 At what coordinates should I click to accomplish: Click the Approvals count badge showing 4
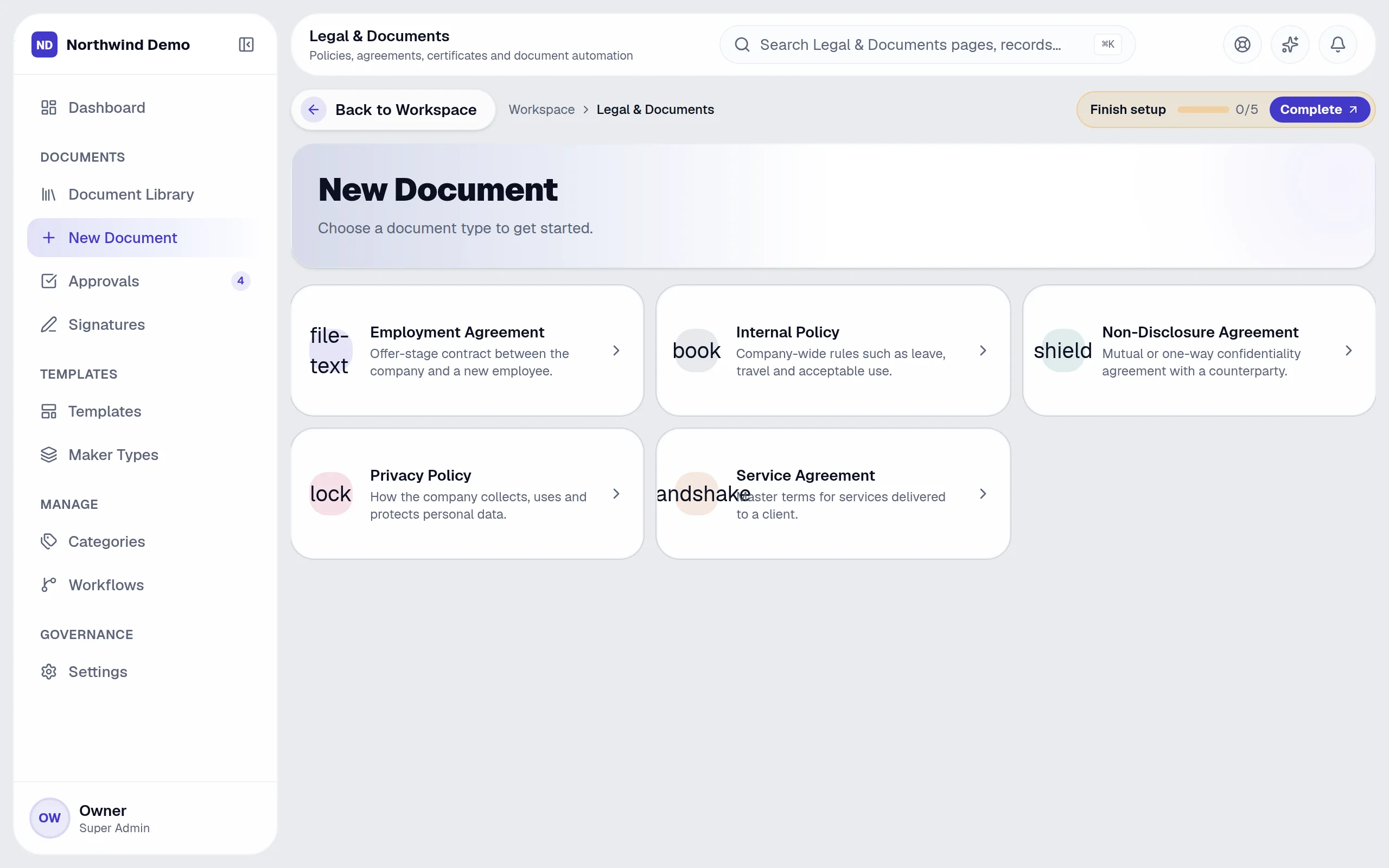pyautogui.click(x=240, y=280)
